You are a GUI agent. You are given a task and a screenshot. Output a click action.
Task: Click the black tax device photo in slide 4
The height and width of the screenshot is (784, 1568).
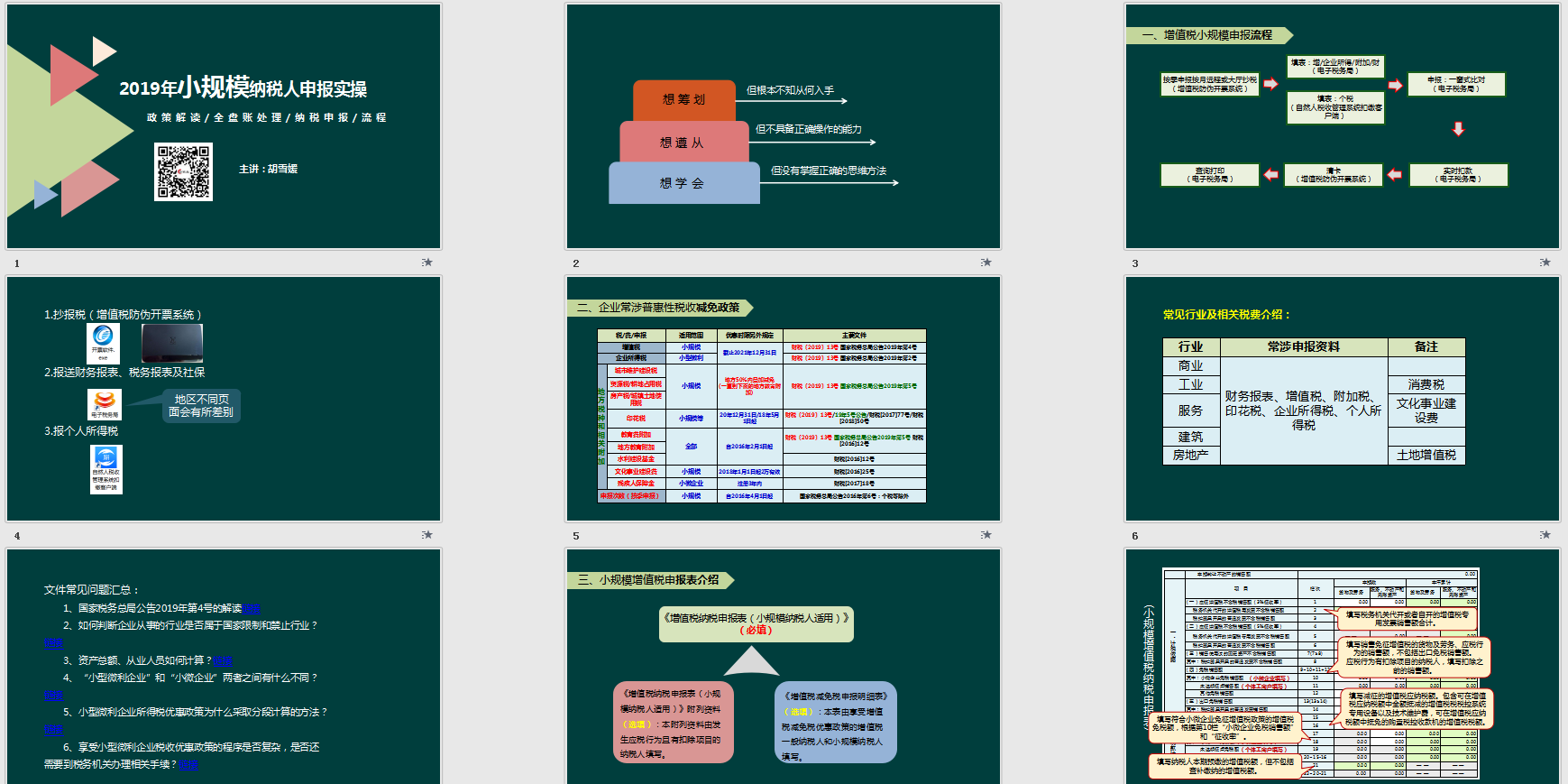click(172, 343)
